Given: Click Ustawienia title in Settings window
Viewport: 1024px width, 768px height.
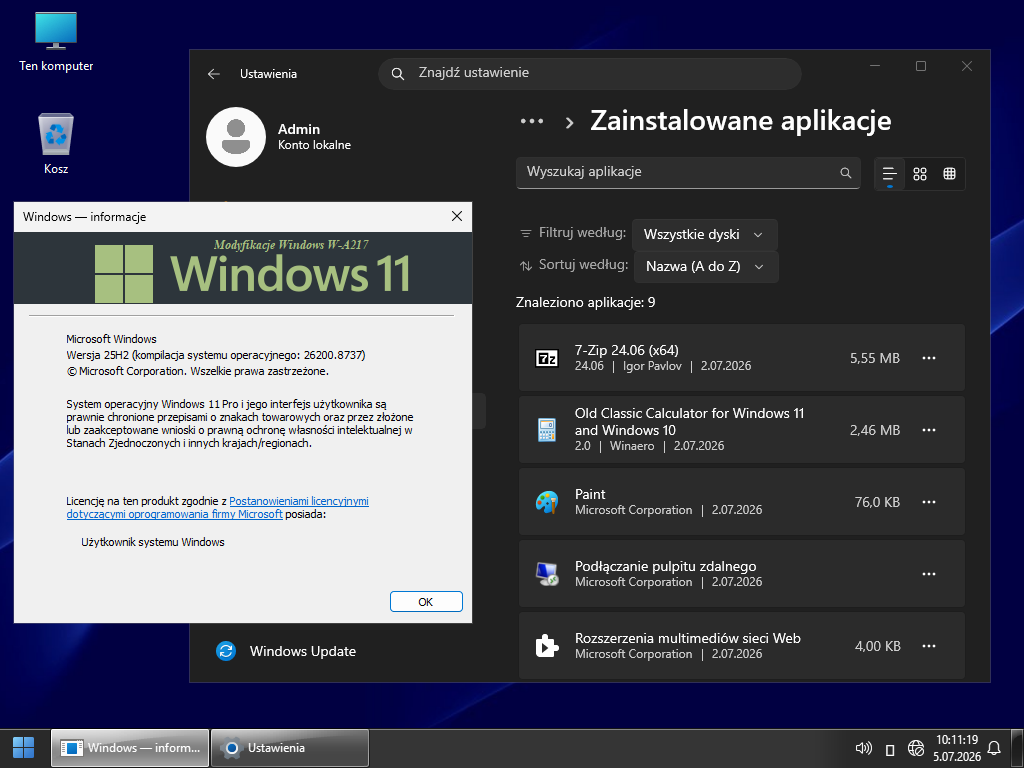Looking at the screenshot, I should tap(268, 74).
